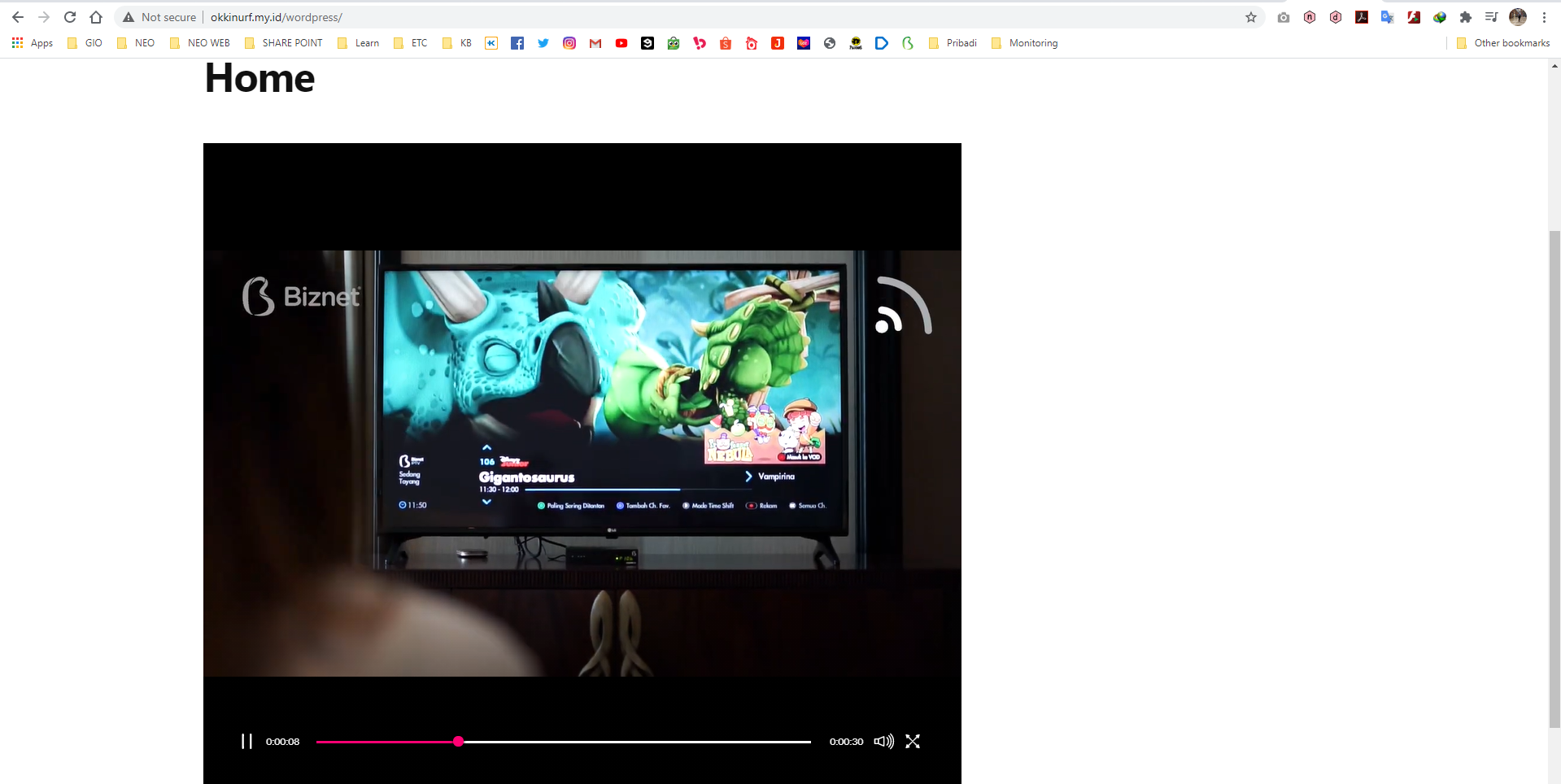Seek ahead on the white unplayed video track
The height and width of the screenshot is (784, 1561).
coord(637,742)
